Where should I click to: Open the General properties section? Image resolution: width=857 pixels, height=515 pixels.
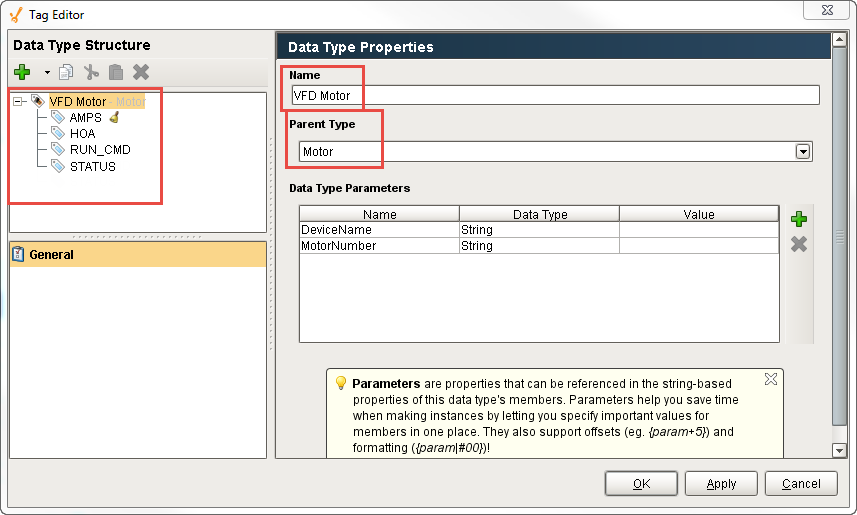coord(51,255)
